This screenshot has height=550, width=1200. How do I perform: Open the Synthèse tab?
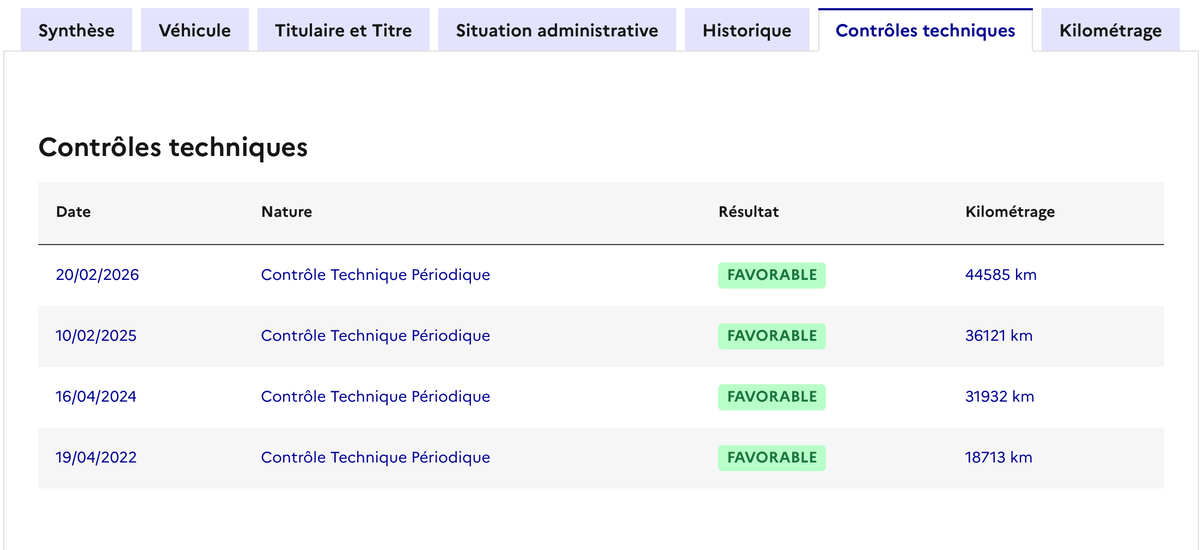click(x=76, y=30)
